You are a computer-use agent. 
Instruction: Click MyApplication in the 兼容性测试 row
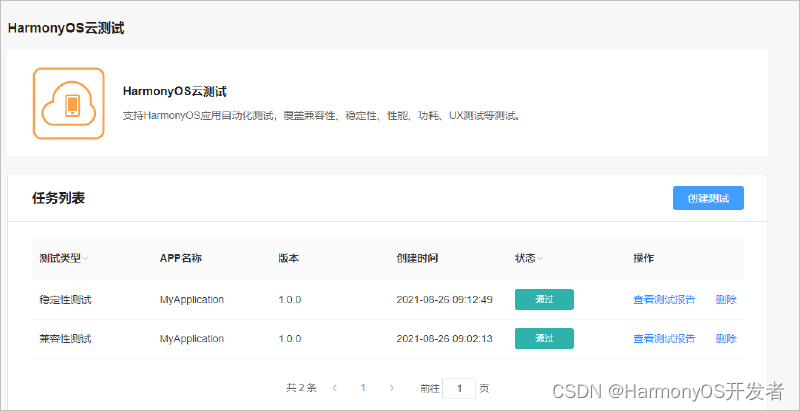(x=192, y=339)
